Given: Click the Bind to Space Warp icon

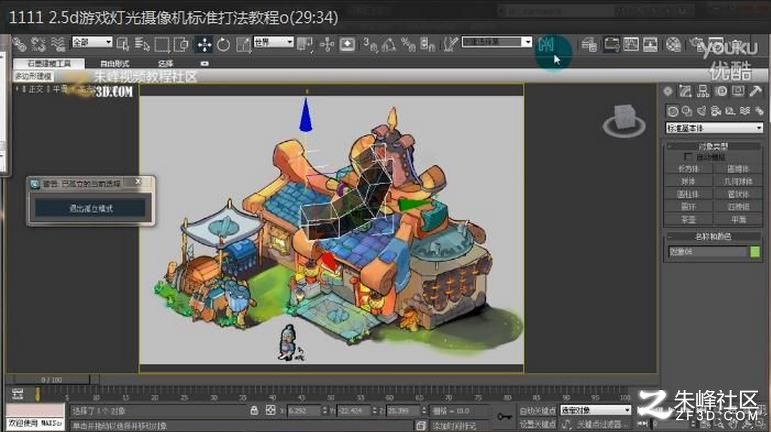Looking at the screenshot, I should click(58, 45).
